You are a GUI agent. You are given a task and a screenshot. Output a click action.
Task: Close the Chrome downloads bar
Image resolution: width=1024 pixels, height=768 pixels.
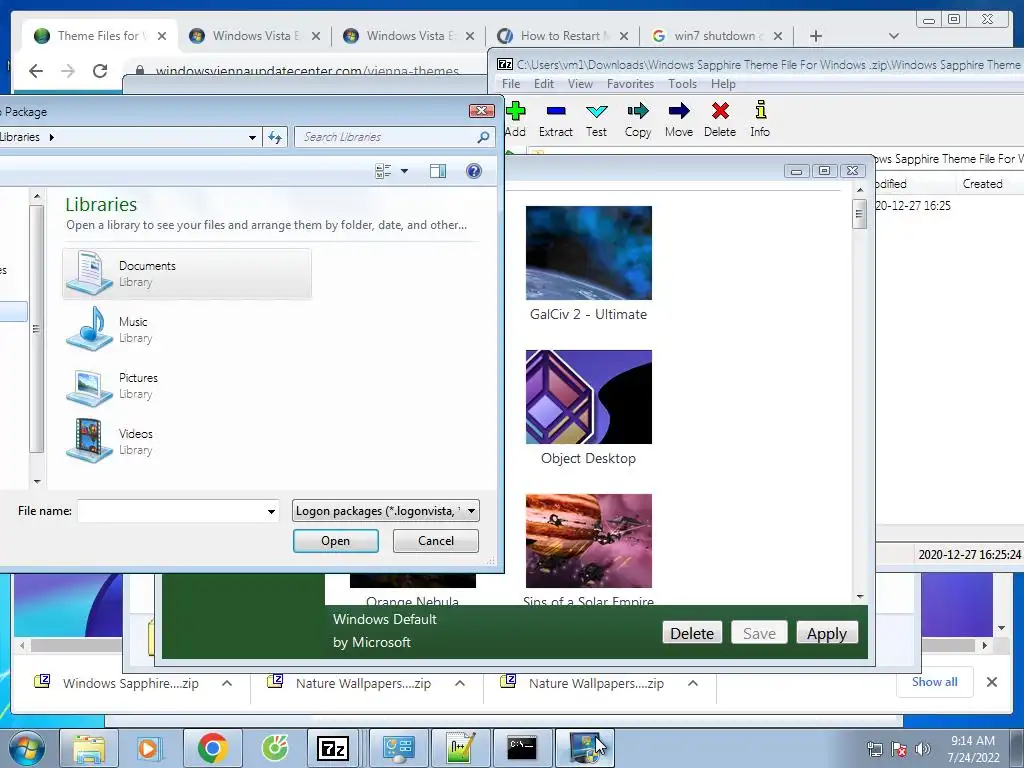pyautogui.click(x=991, y=682)
